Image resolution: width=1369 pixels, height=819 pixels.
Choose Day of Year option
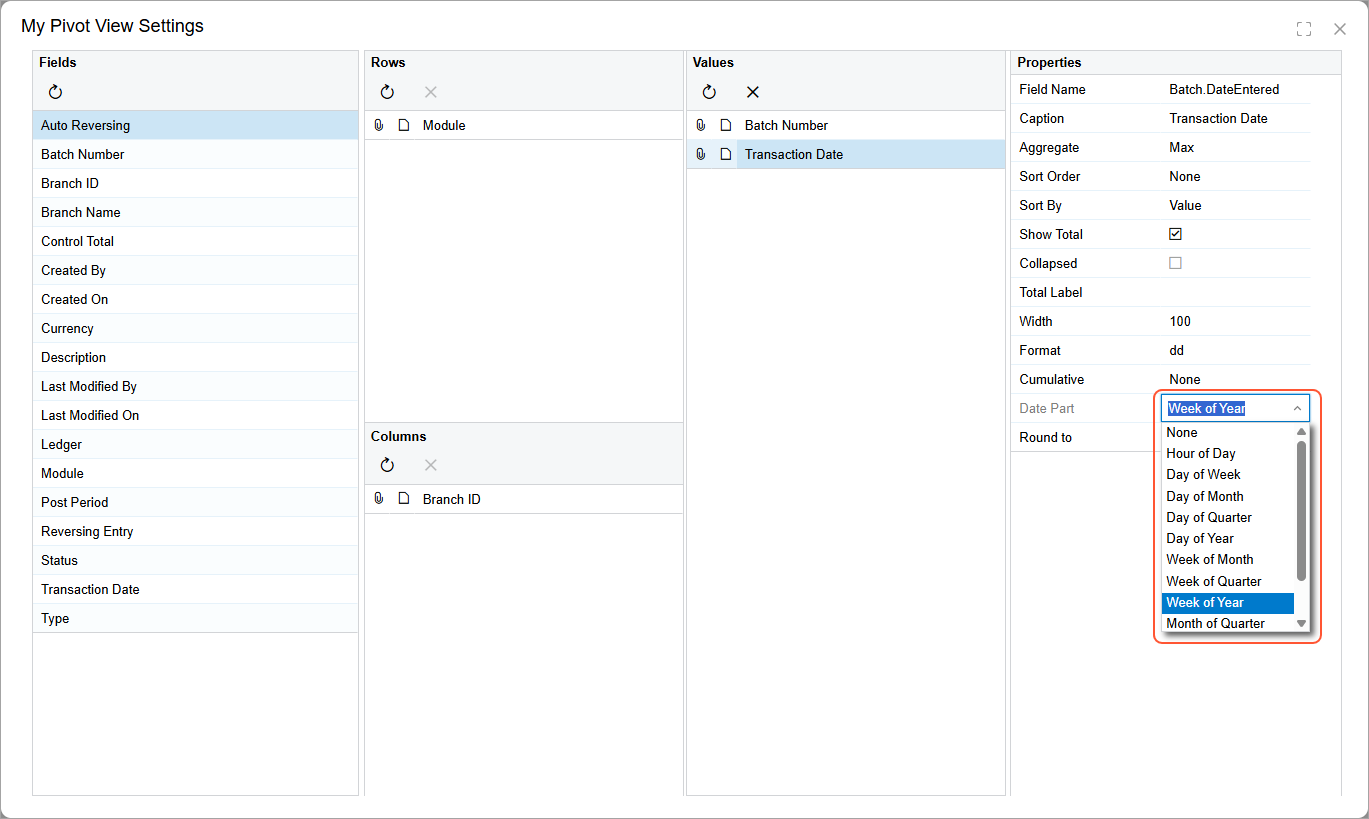pyautogui.click(x=1228, y=538)
